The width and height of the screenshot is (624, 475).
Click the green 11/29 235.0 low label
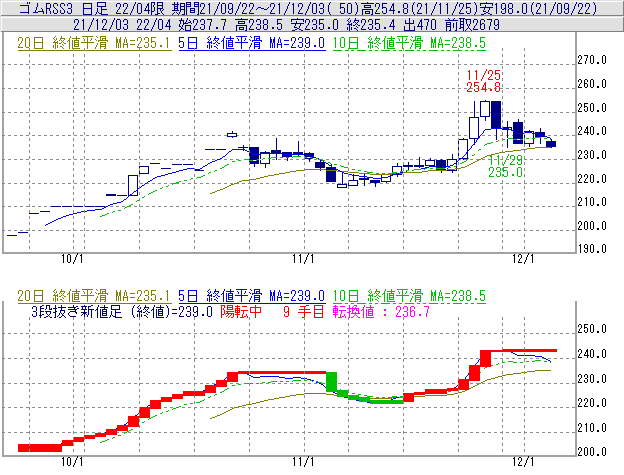coord(505,166)
